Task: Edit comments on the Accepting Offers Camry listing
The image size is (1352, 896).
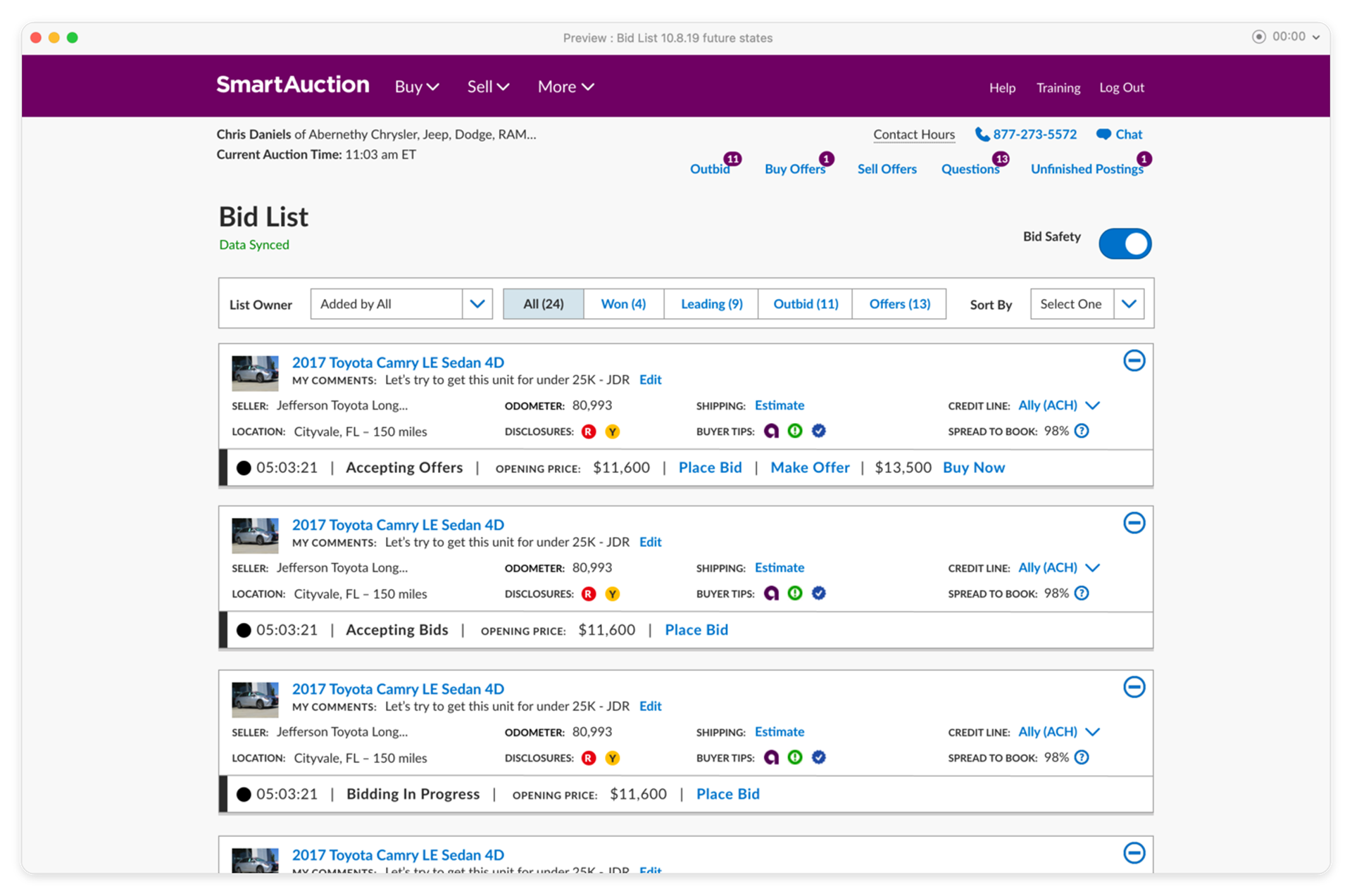Action: pyautogui.click(x=650, y=380)
